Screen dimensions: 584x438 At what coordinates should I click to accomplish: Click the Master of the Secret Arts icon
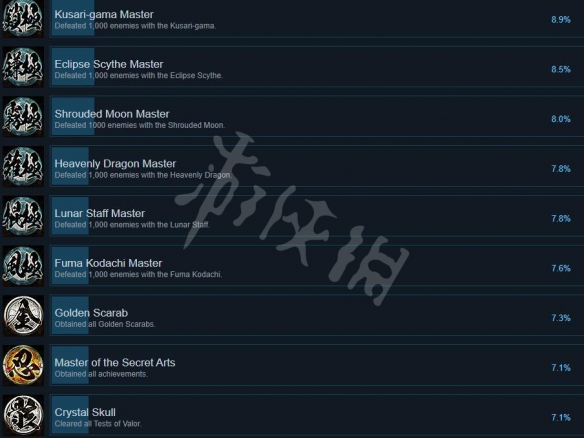pyautogui.click(x=23, y=365)
